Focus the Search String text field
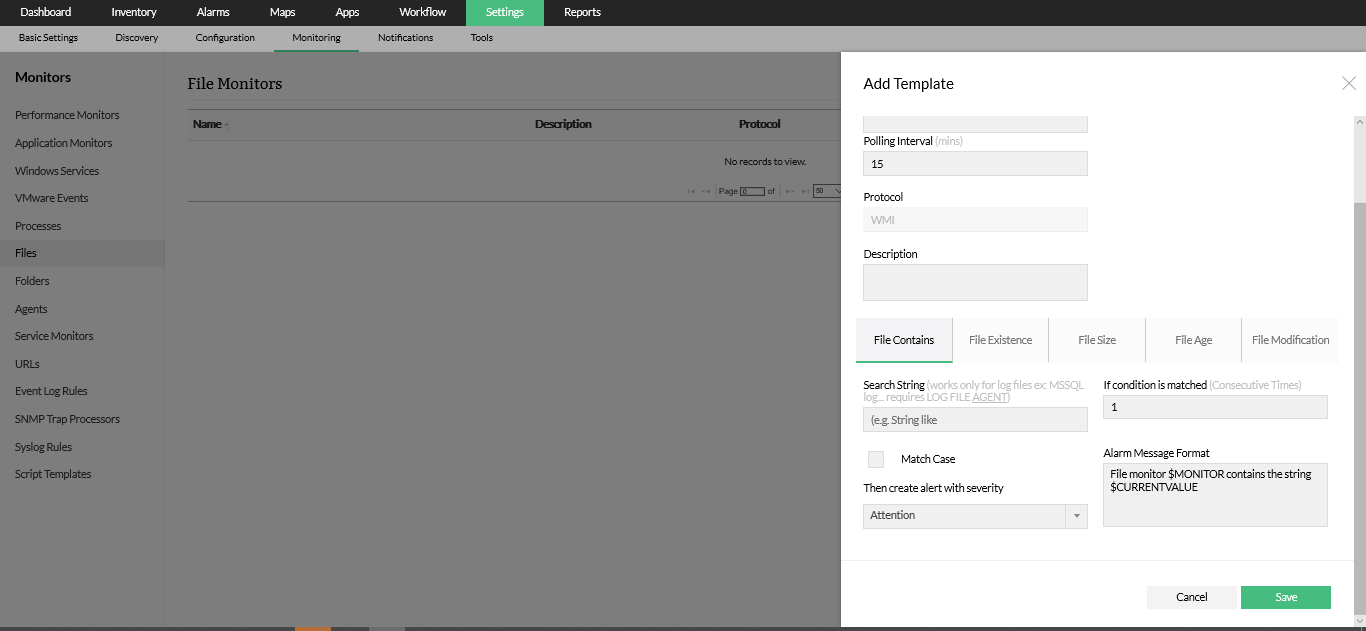 pos(975,420)
